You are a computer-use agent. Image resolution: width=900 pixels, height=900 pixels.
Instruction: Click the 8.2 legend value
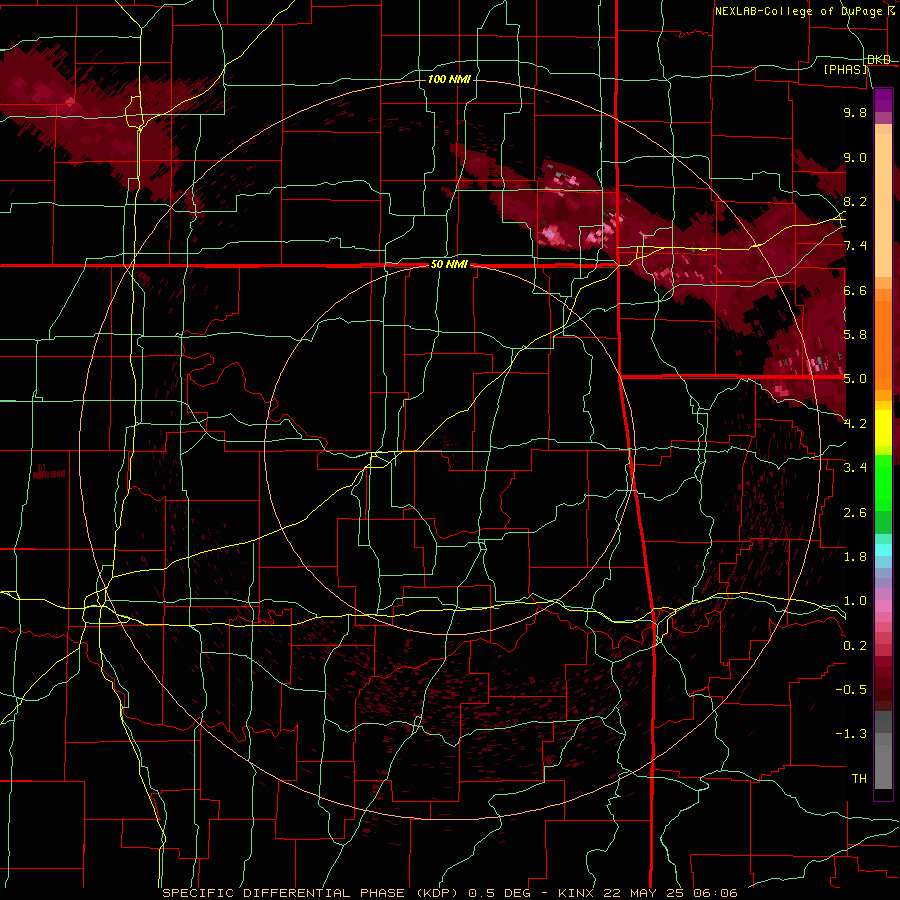coord(855,202)
